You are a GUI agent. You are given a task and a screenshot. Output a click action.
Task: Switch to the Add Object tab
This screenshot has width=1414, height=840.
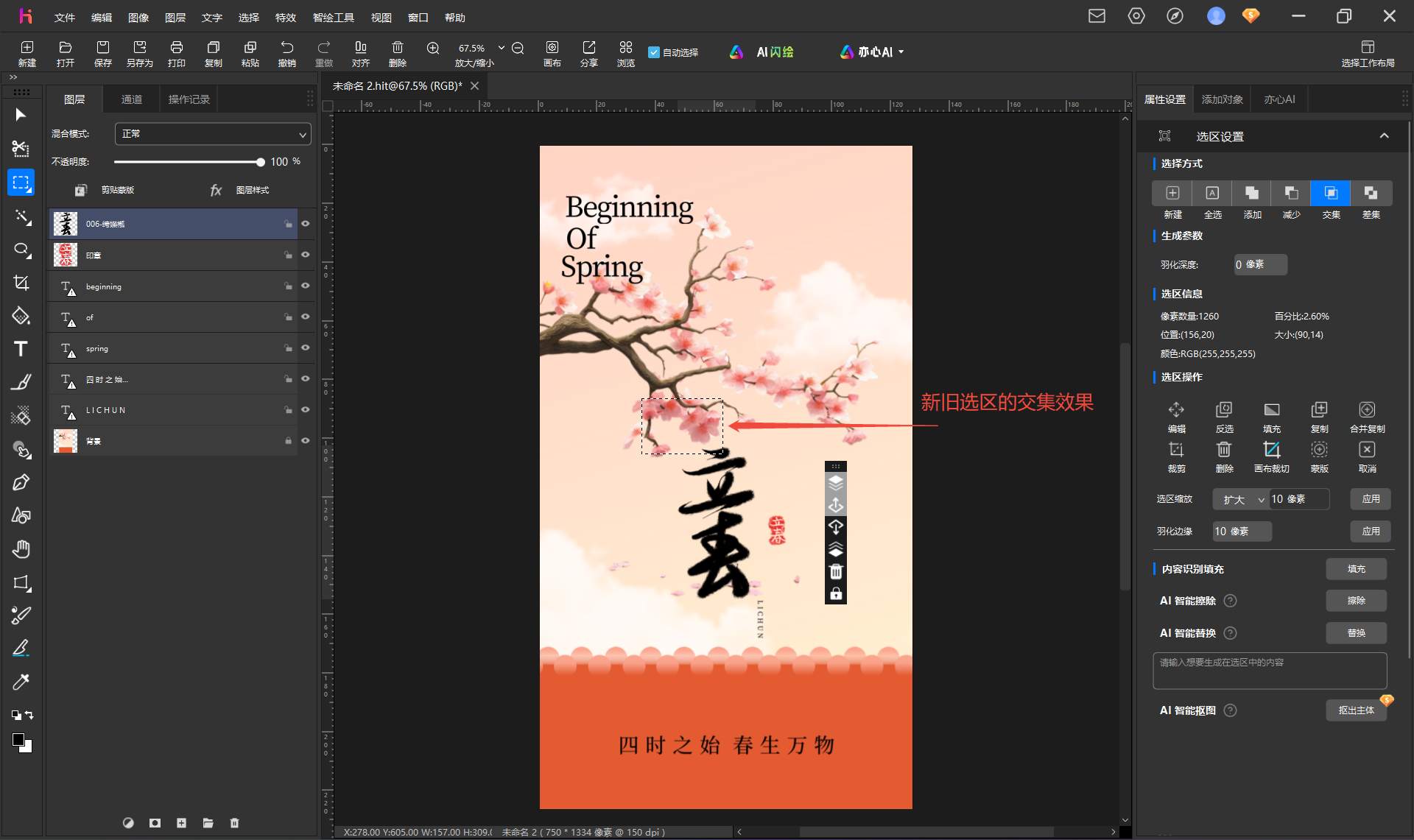(x=1223, y=99)
